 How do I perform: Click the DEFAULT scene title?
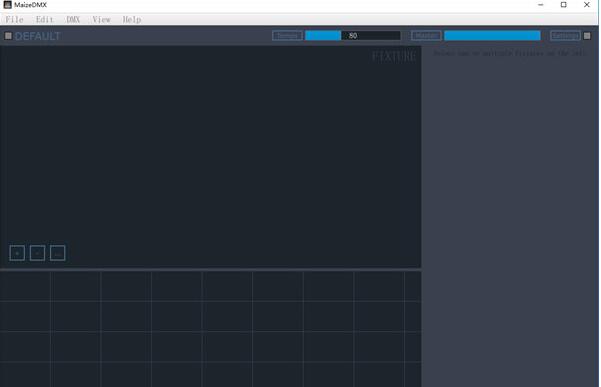[38, 36]
